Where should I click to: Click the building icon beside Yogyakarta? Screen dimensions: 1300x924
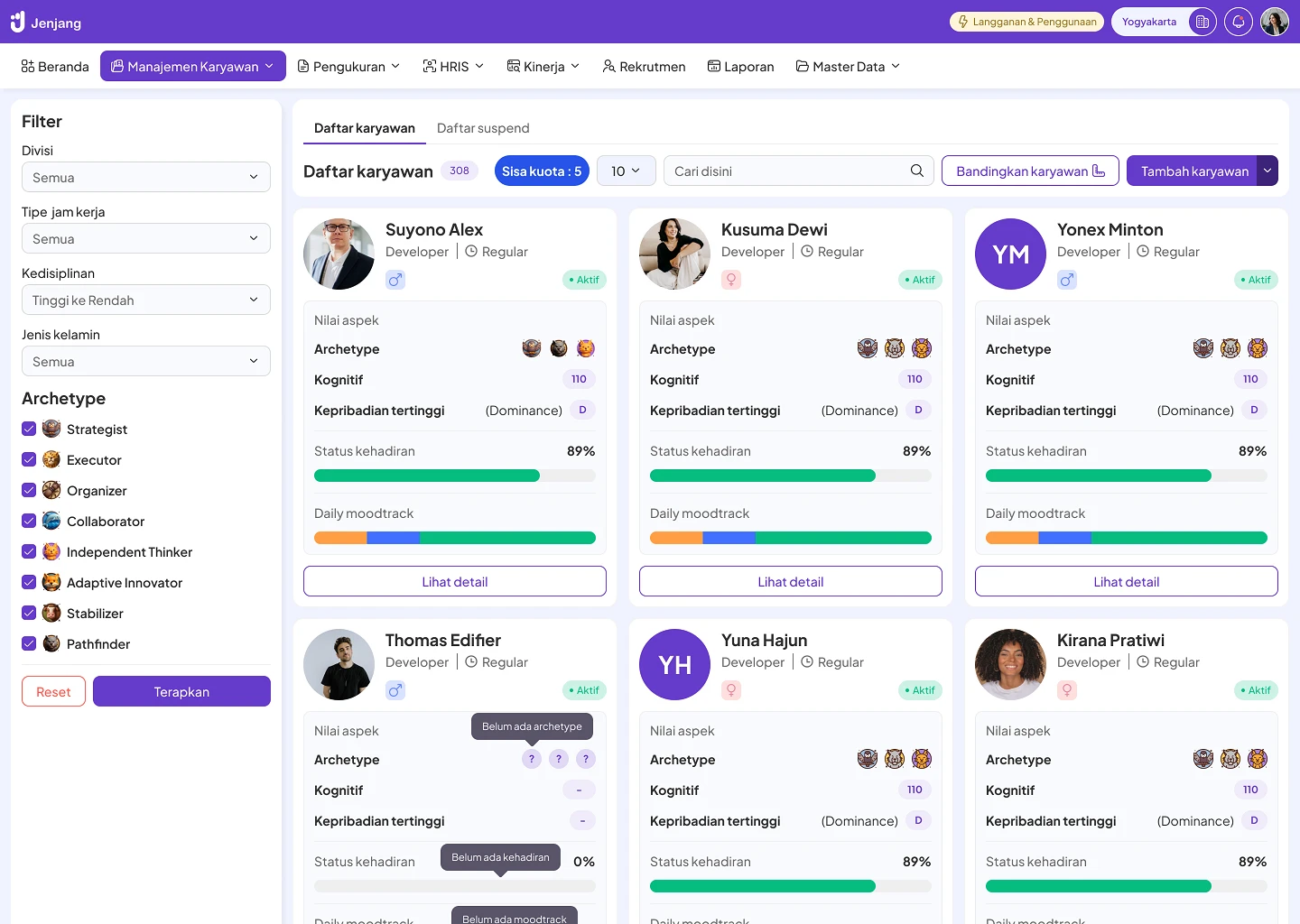pyautogui.click(x=1202, y=22)
